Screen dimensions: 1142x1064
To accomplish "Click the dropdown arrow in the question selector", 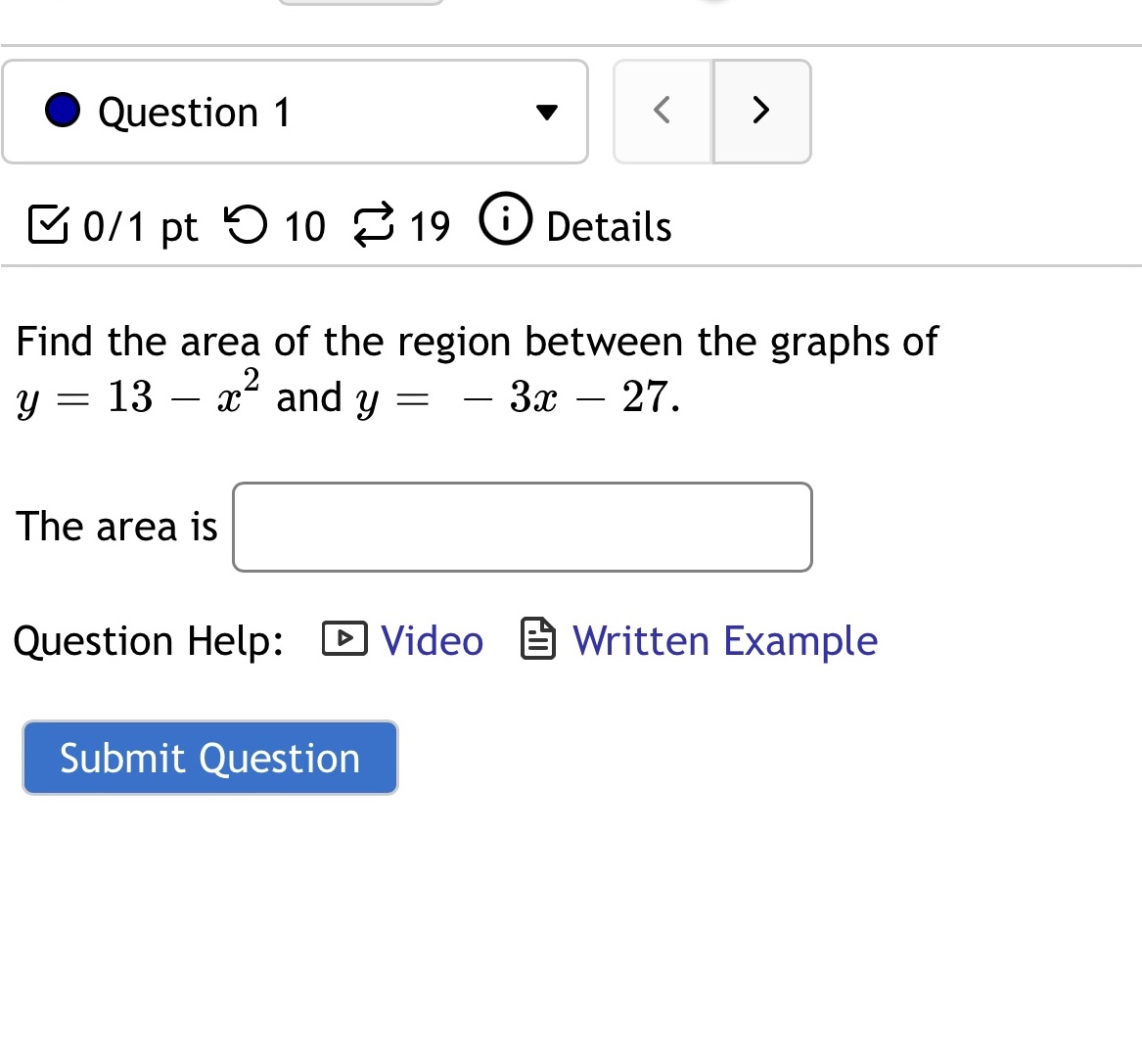I will 548,112.
